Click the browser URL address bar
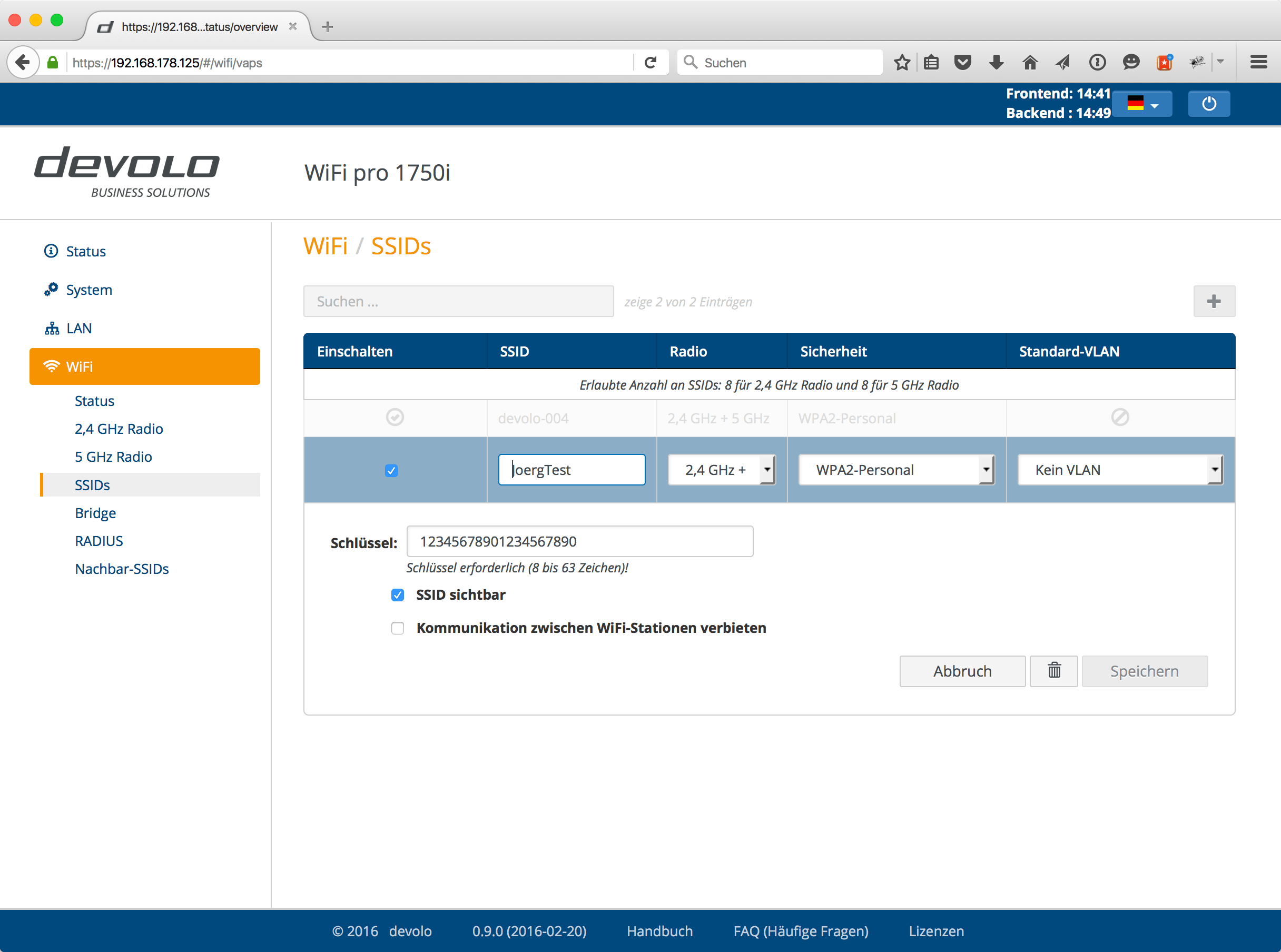The height and width of the screenshot is (952, 1281). 350,62
